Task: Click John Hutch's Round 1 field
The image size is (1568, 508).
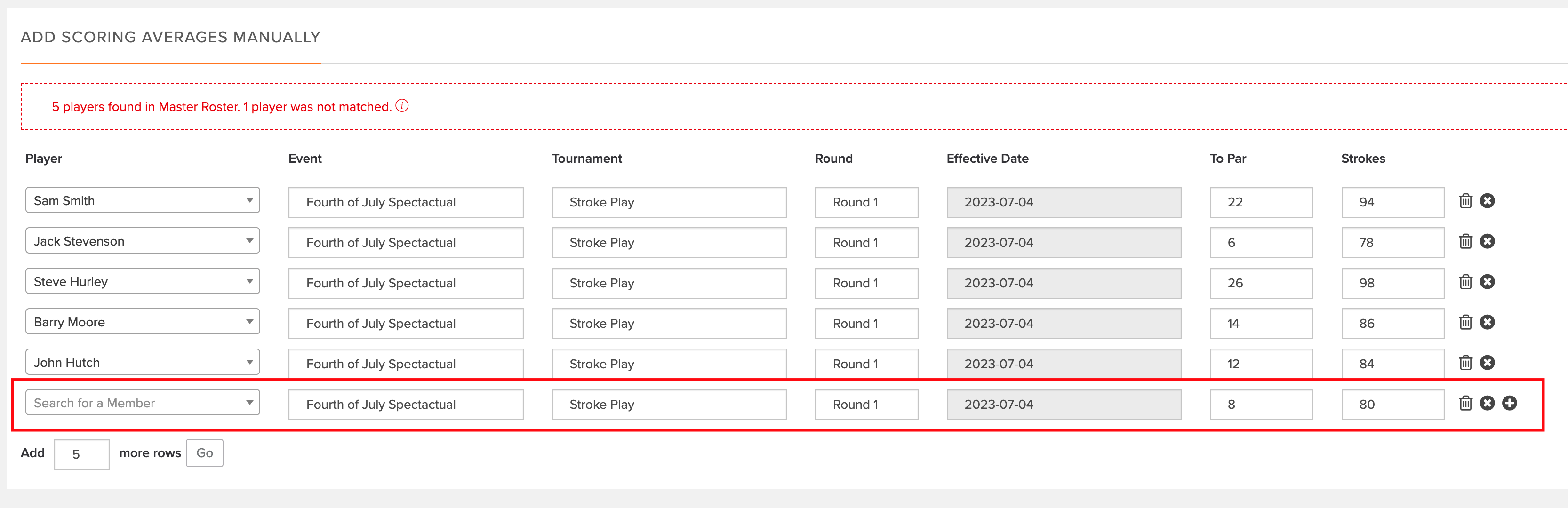Action: (x=866, y=364)
